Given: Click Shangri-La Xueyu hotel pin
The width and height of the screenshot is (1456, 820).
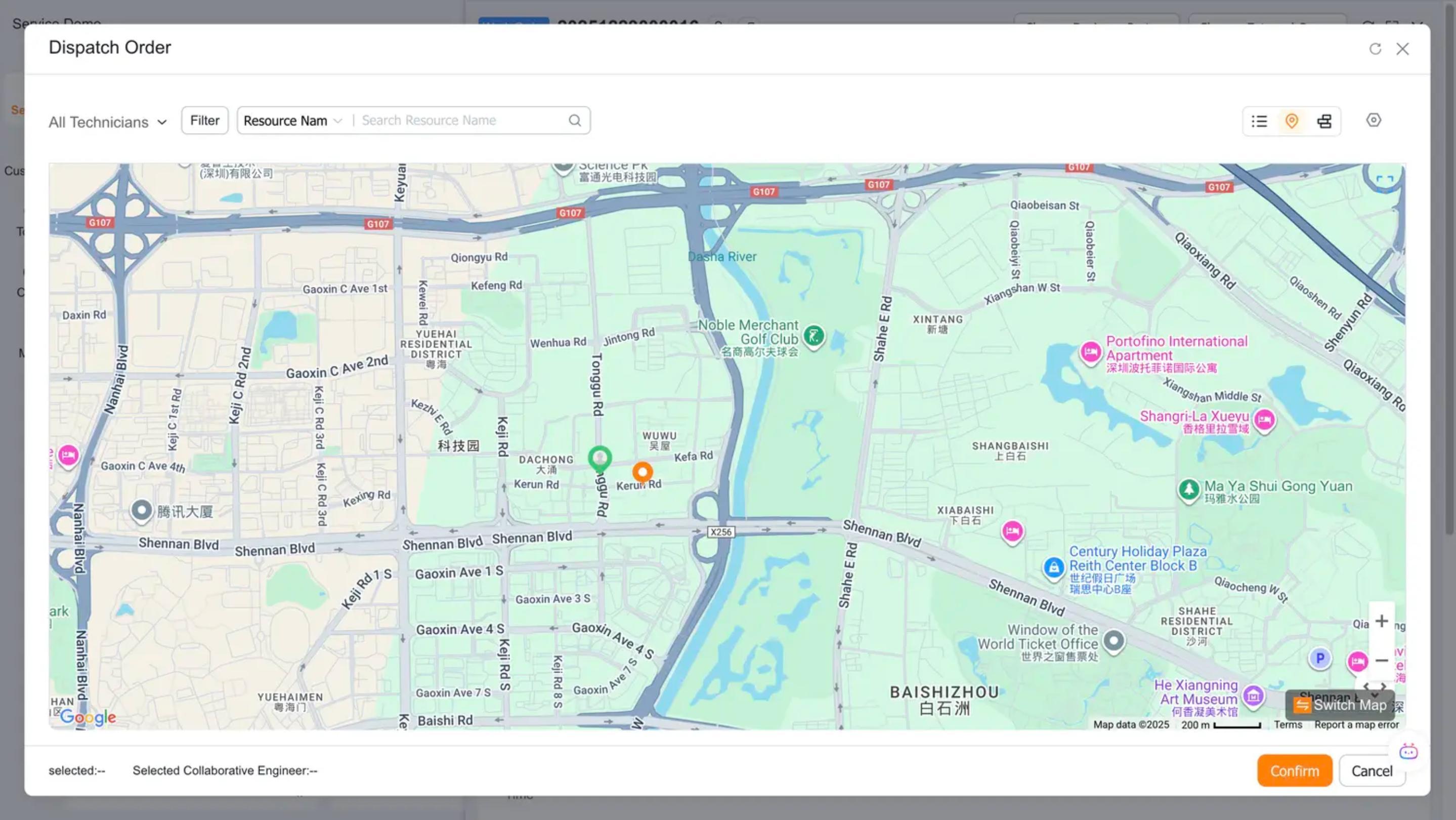Looking at the screenshot, I should pos(1264,421).
